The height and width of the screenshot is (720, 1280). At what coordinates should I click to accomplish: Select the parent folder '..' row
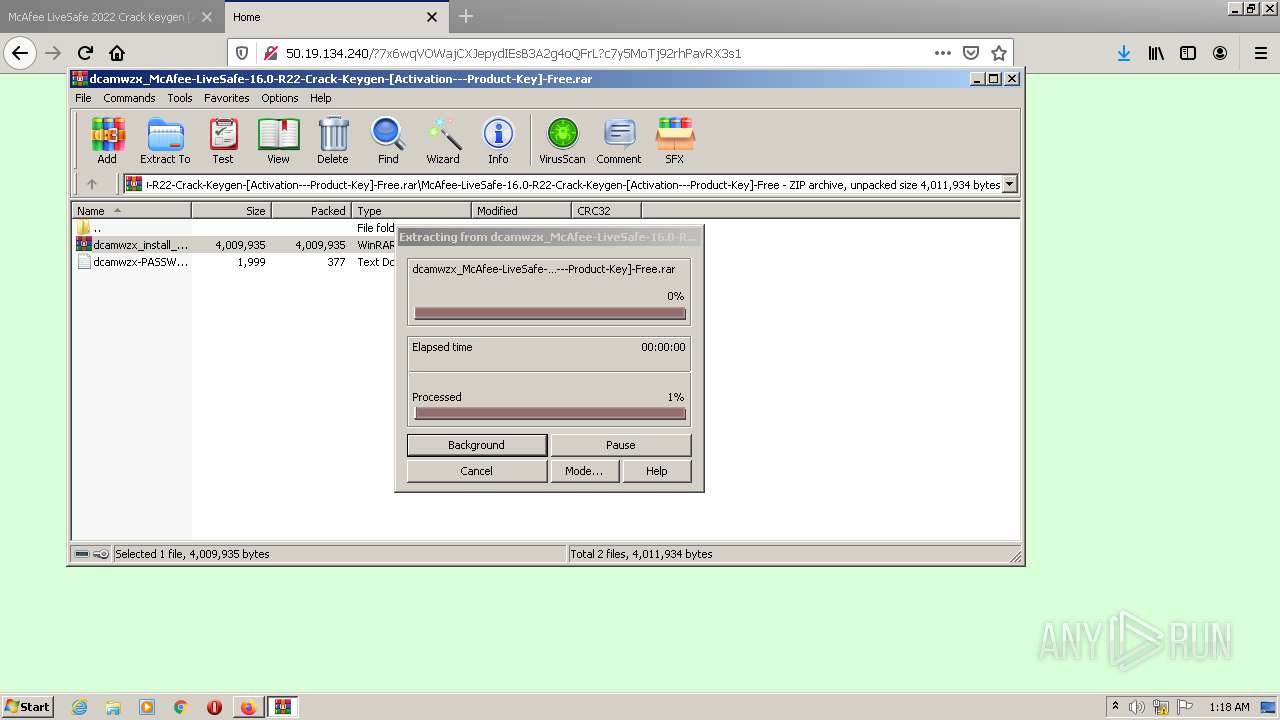point(235,228)
